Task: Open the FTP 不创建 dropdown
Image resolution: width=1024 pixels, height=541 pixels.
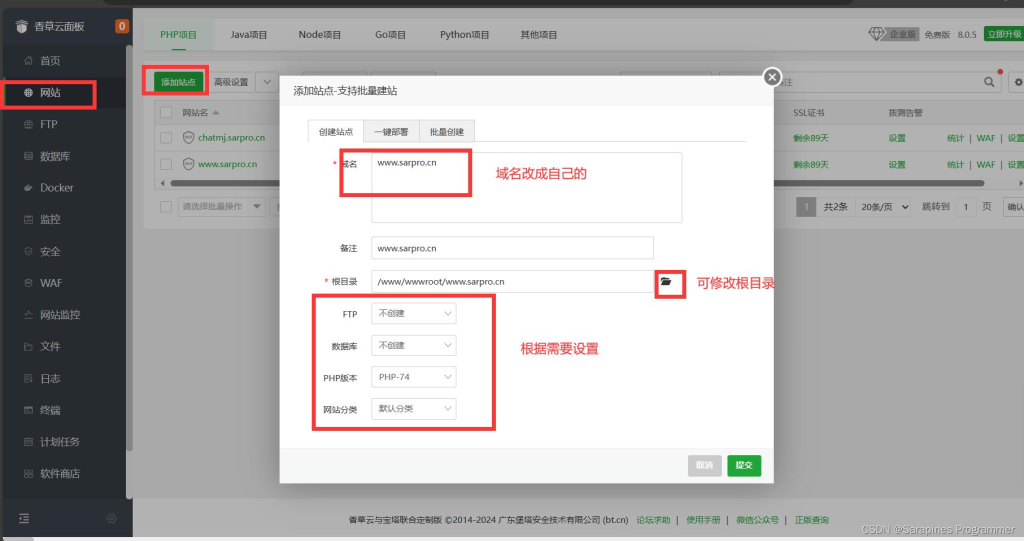Action: coord(413,314)
